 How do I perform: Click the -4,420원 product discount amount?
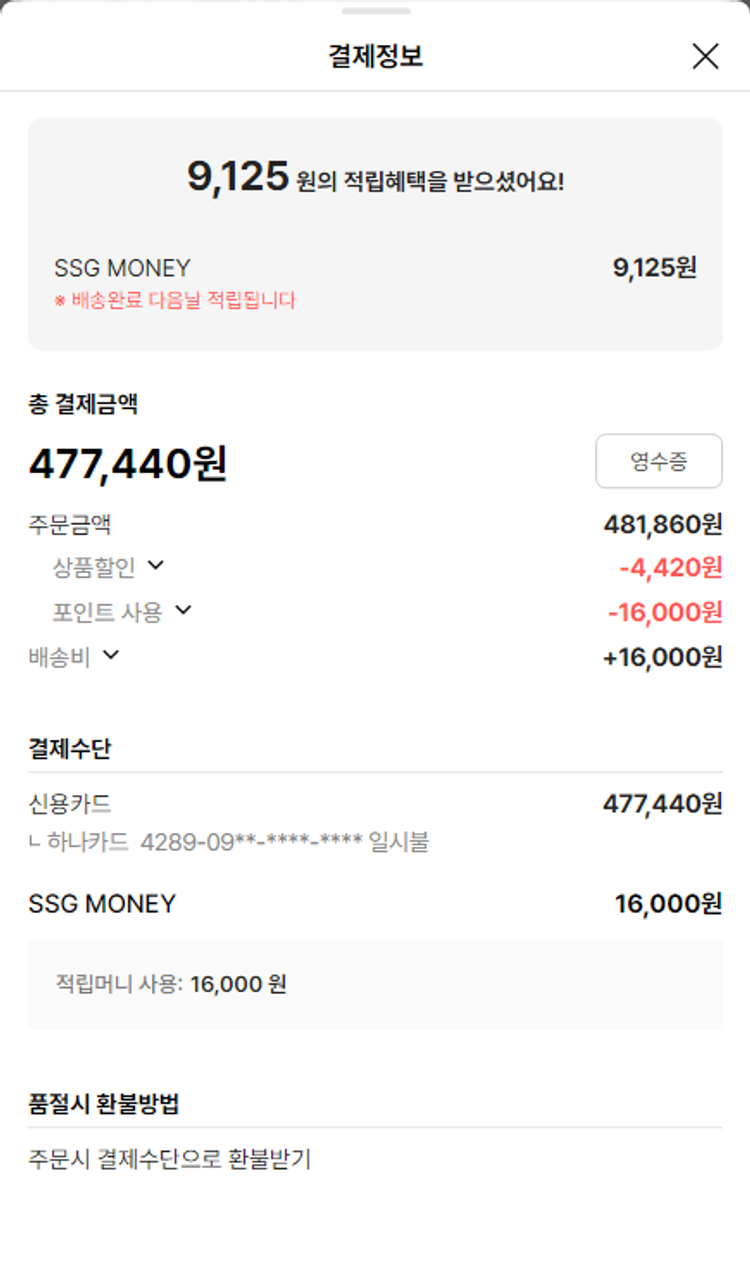point(670,568)
